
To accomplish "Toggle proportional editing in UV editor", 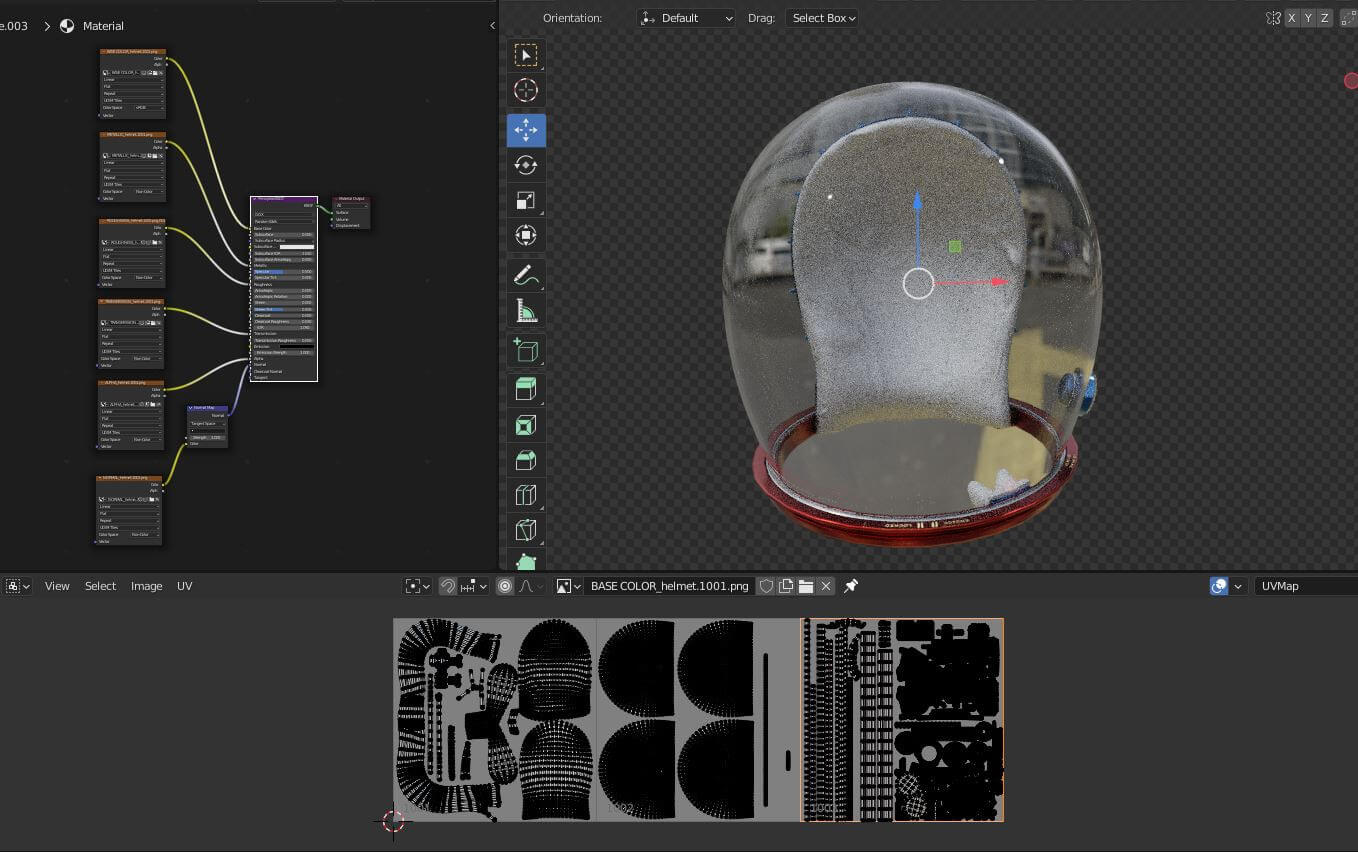I will click(x=505, y=586).
